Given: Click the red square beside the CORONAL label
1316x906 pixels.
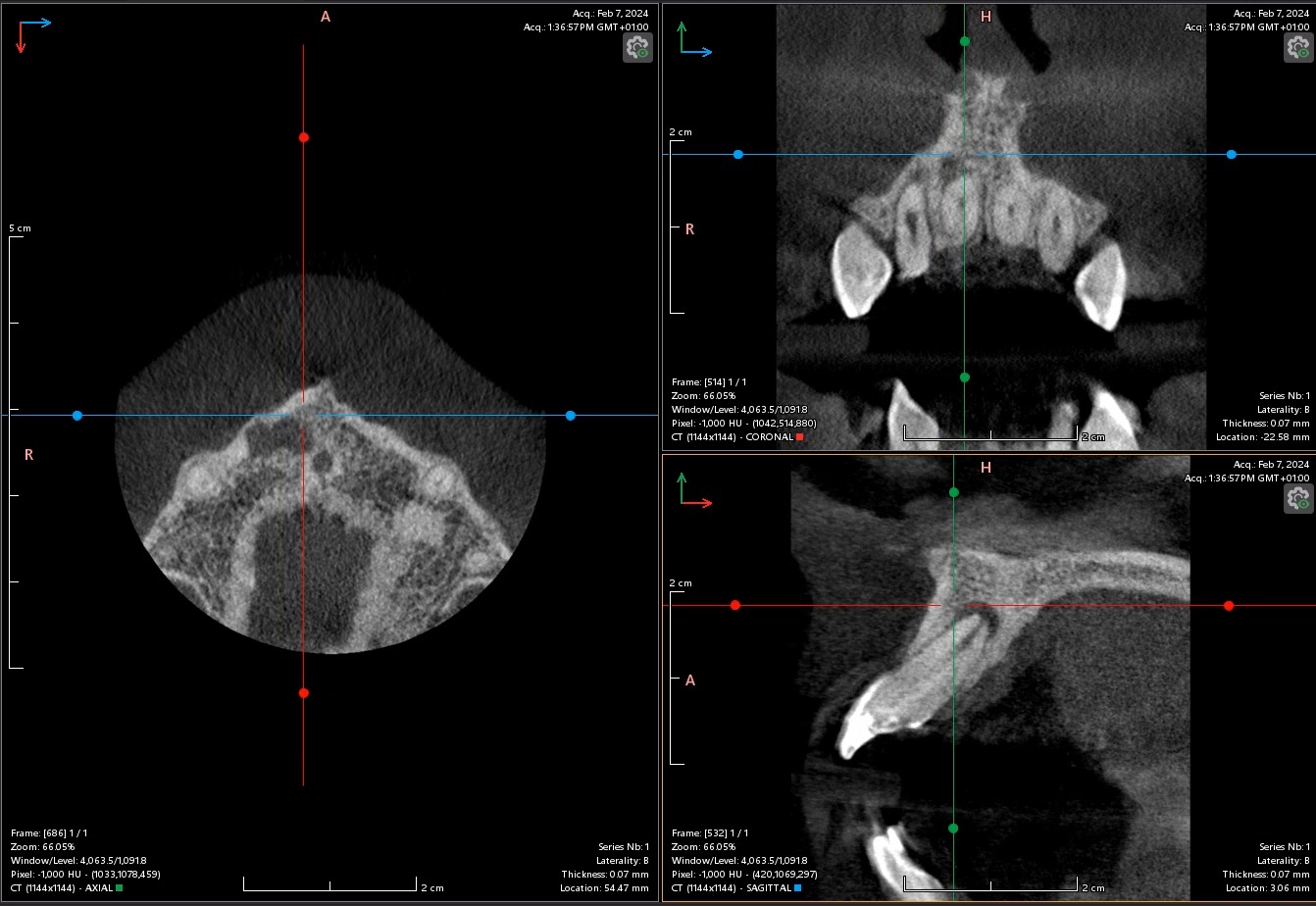Looking at the screenshot, I should pyautogui.click(x=799, y=436).
